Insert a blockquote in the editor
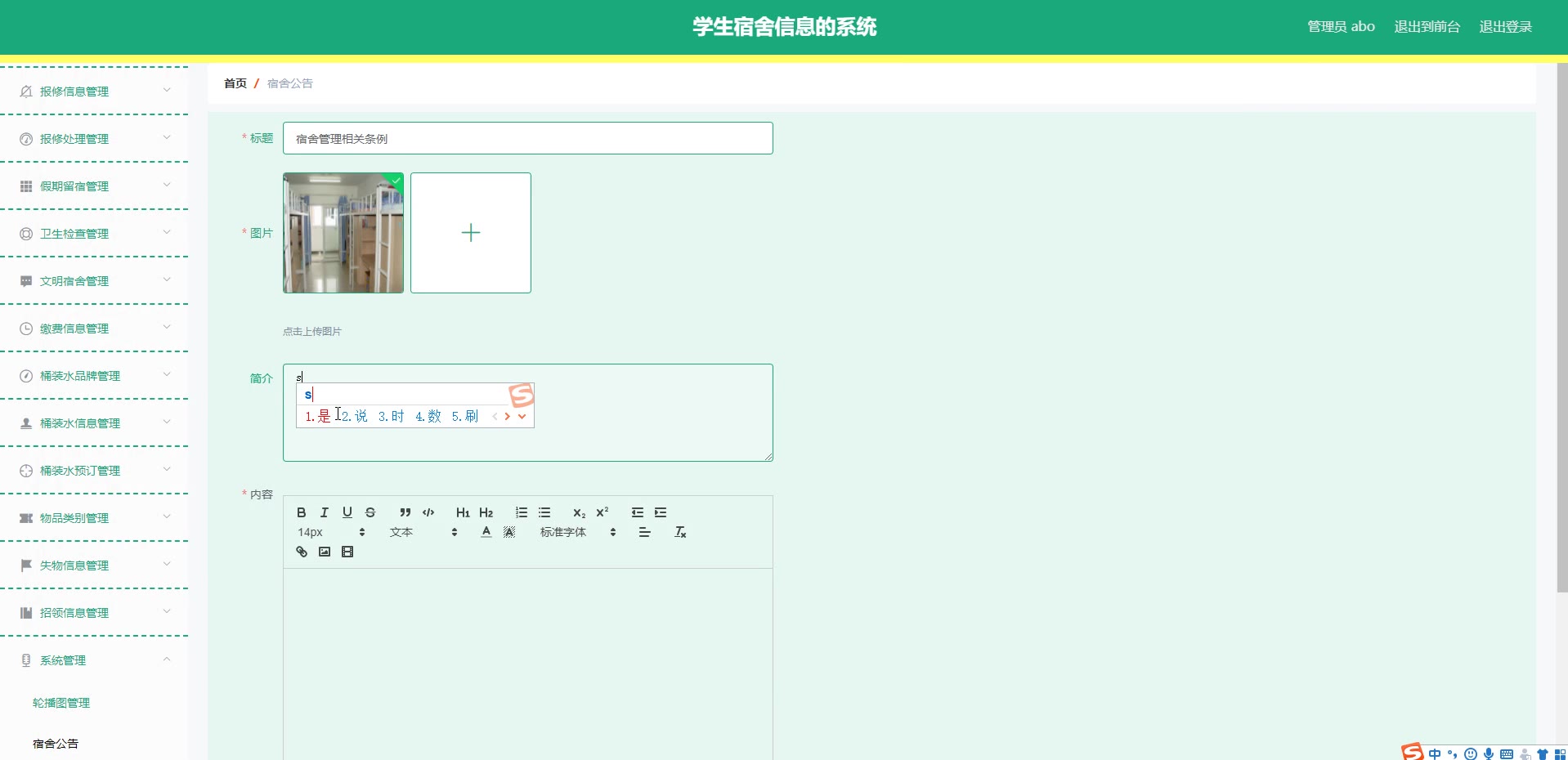1568x760 pixels. pyautogui.click(x=405, y=512)
